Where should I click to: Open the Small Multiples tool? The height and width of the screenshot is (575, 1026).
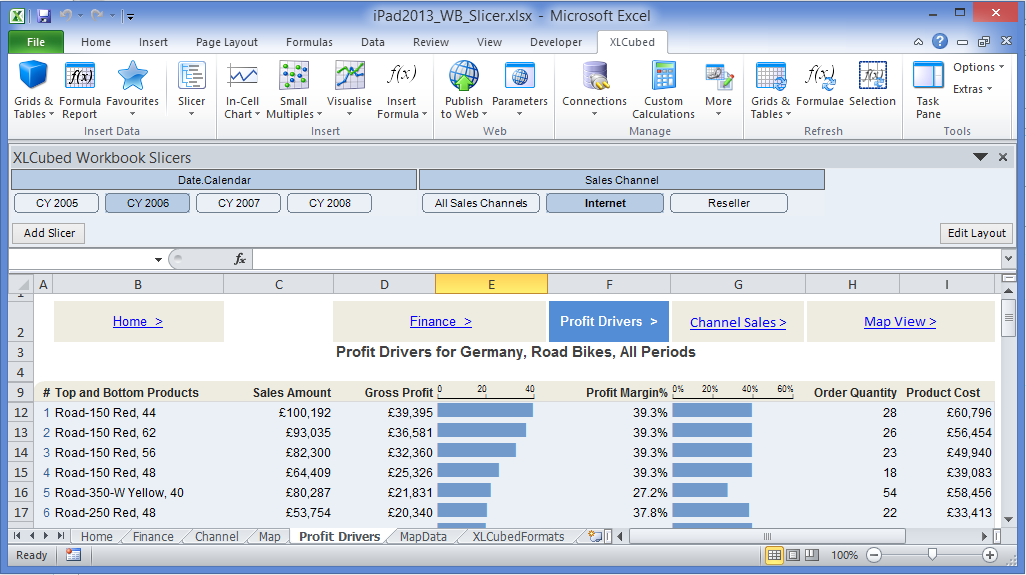point(294,90)
